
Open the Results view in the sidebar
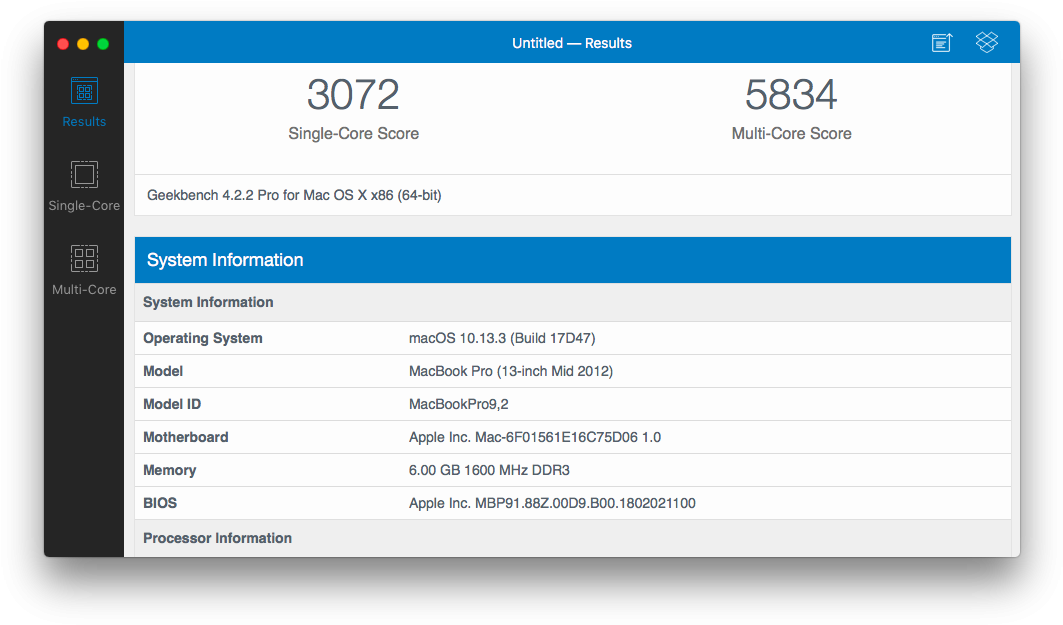84,102
